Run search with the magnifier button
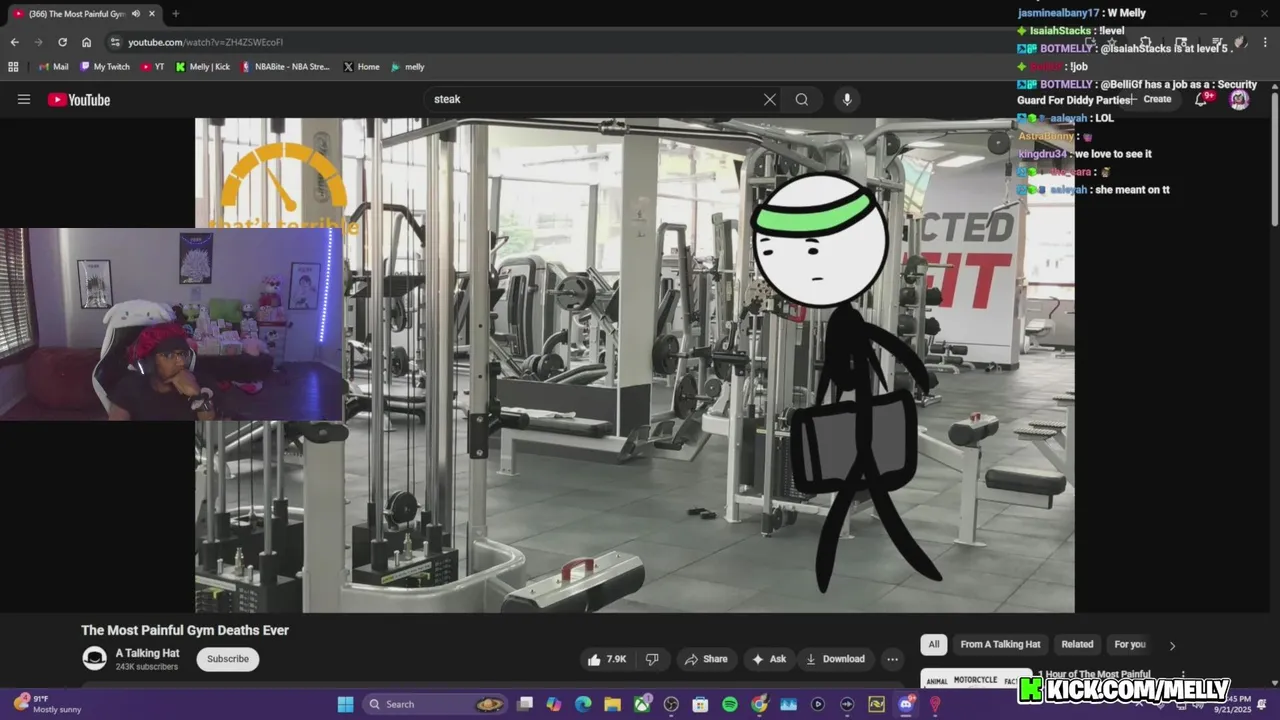Viewport: 1280px width, 720px height. pyautogui.click(x=802, y=99)
